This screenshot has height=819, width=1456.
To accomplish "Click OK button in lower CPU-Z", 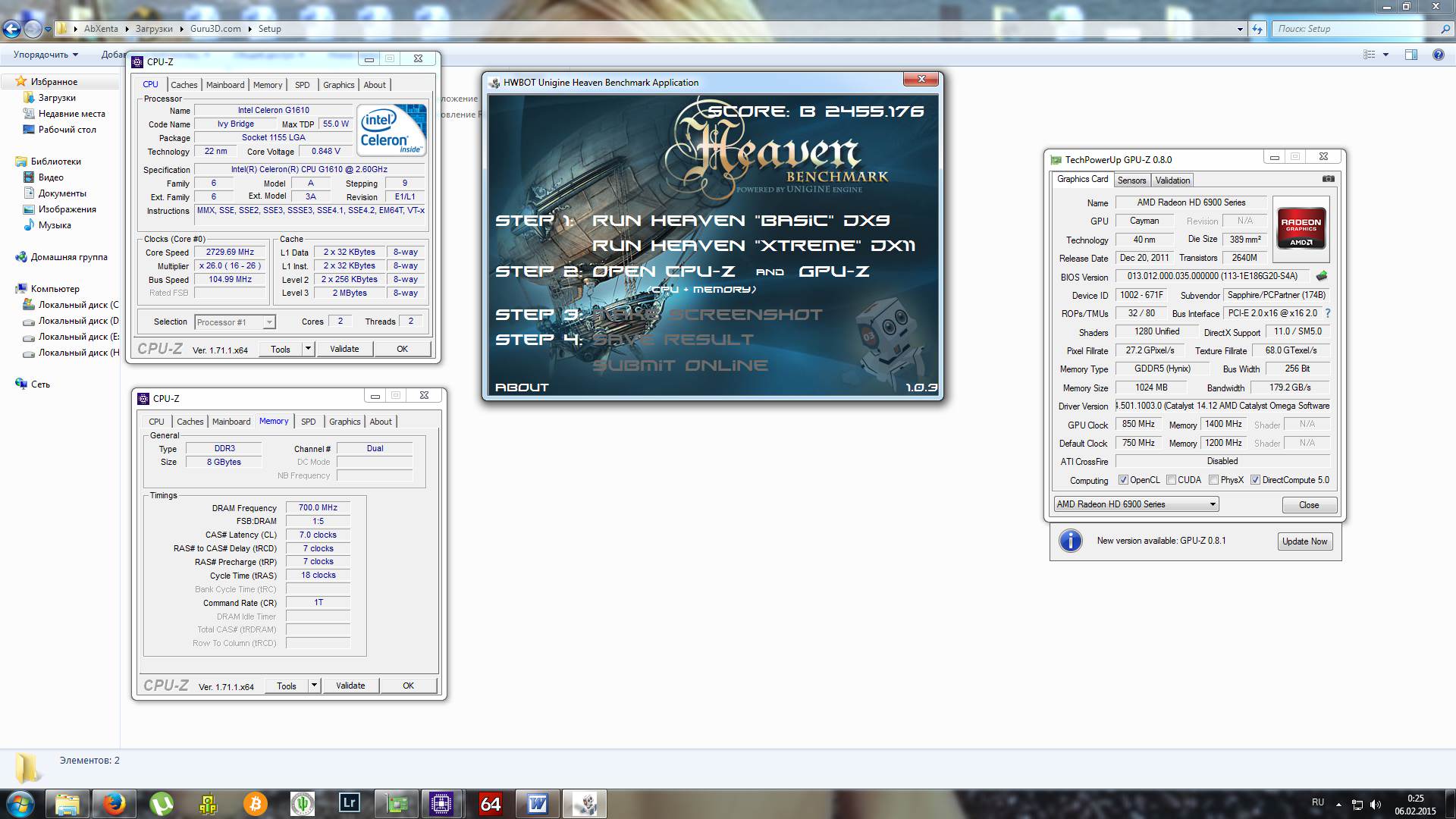I will pyautogui.click(x=408, y=686).
